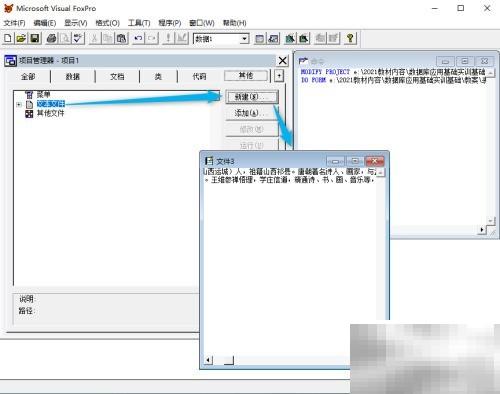
Task: Click the AutoForm toolbar icon
Action: click(320, 38)
